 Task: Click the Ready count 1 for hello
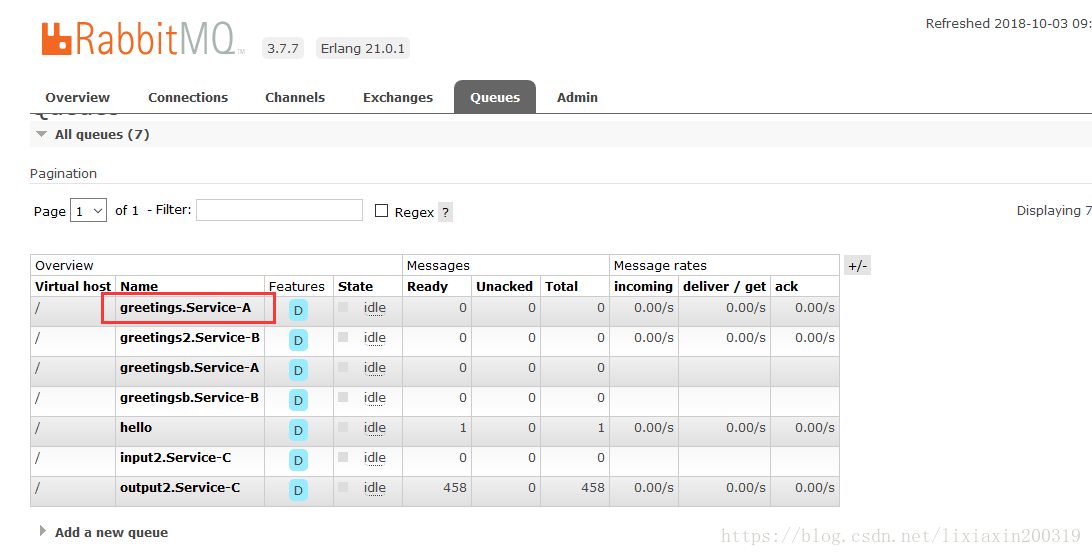(x=463, y=428)
